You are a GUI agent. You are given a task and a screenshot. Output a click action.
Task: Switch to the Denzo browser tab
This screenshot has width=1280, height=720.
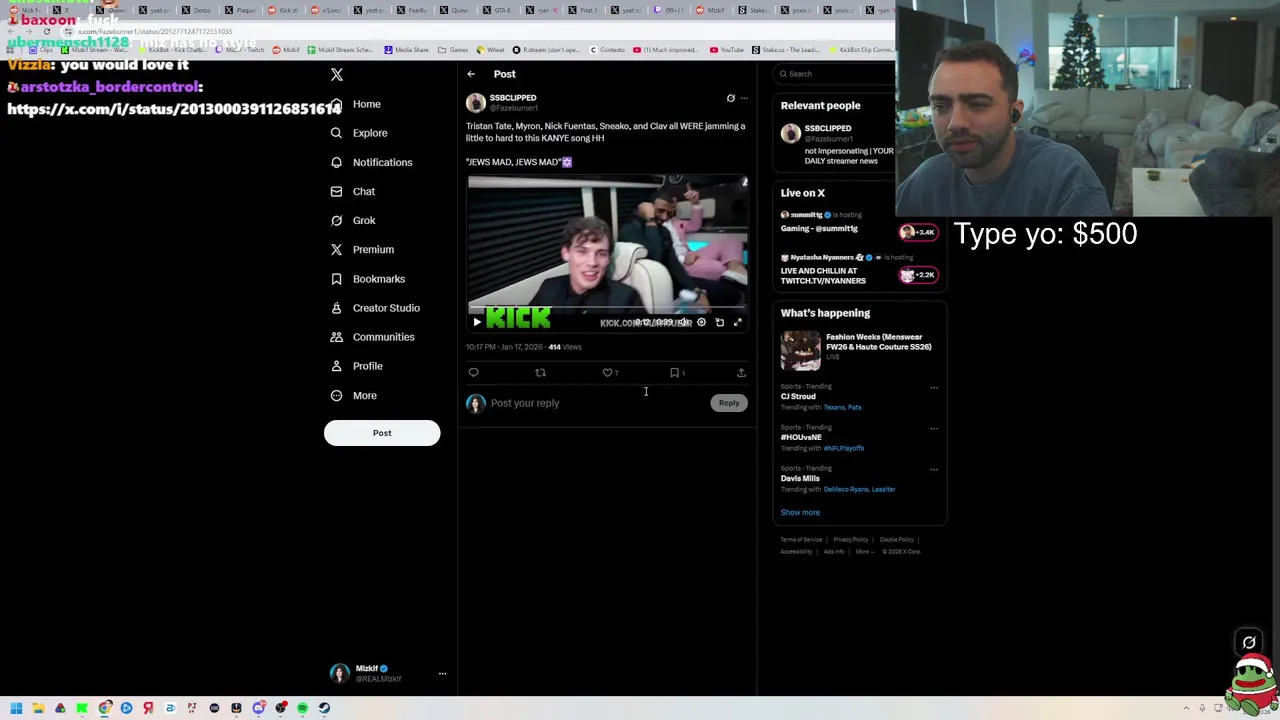[196, 10]
